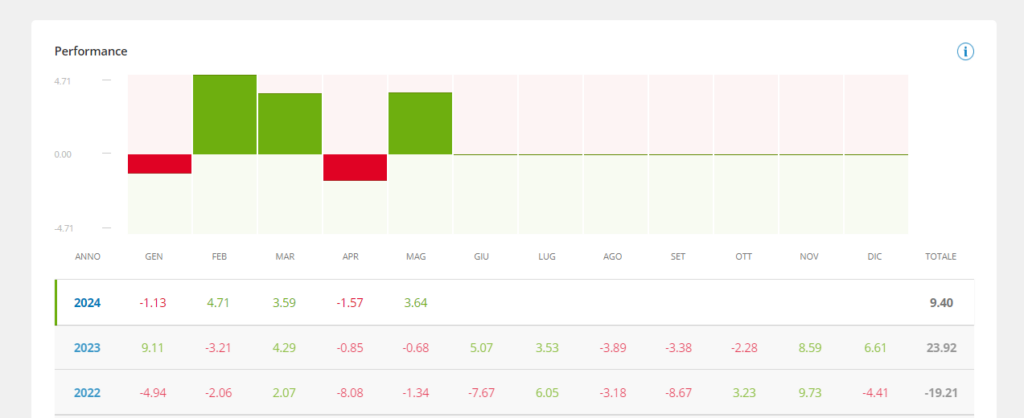Click the info icon beside Performance
The width and height of the screenshot is (1024, 418).
965,51
